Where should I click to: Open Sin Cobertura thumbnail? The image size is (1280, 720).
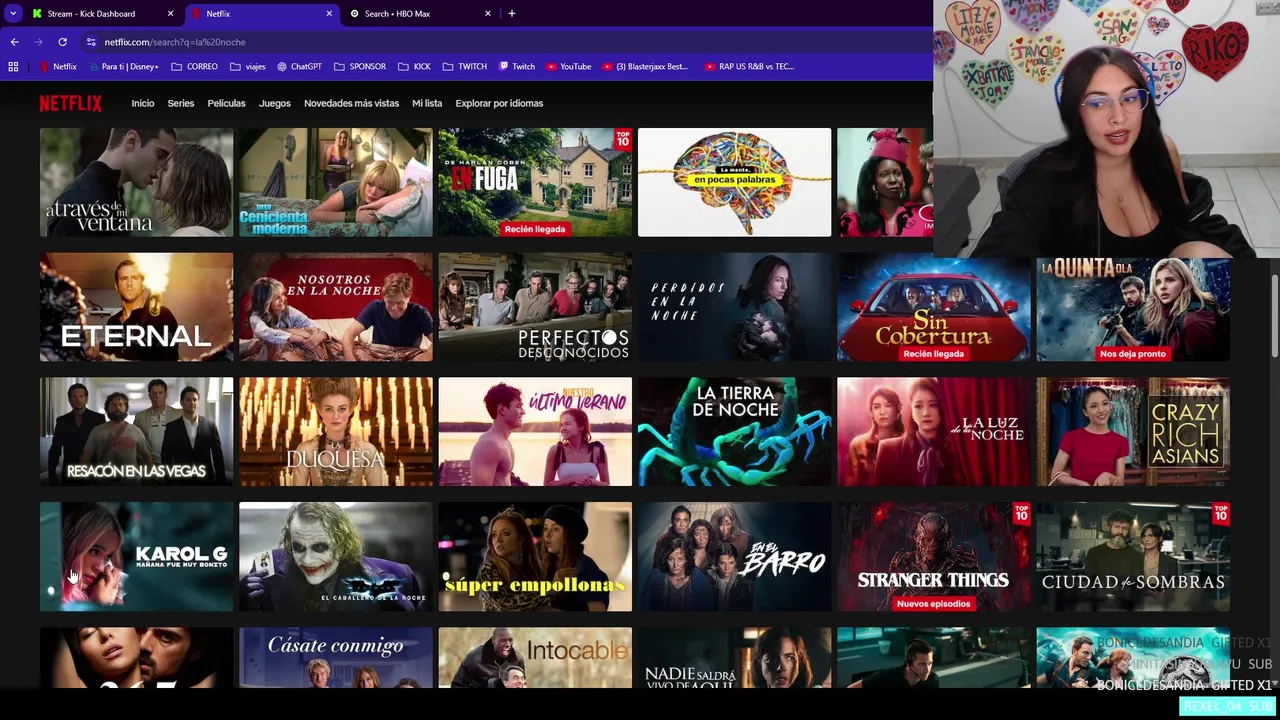click(934, 309)
